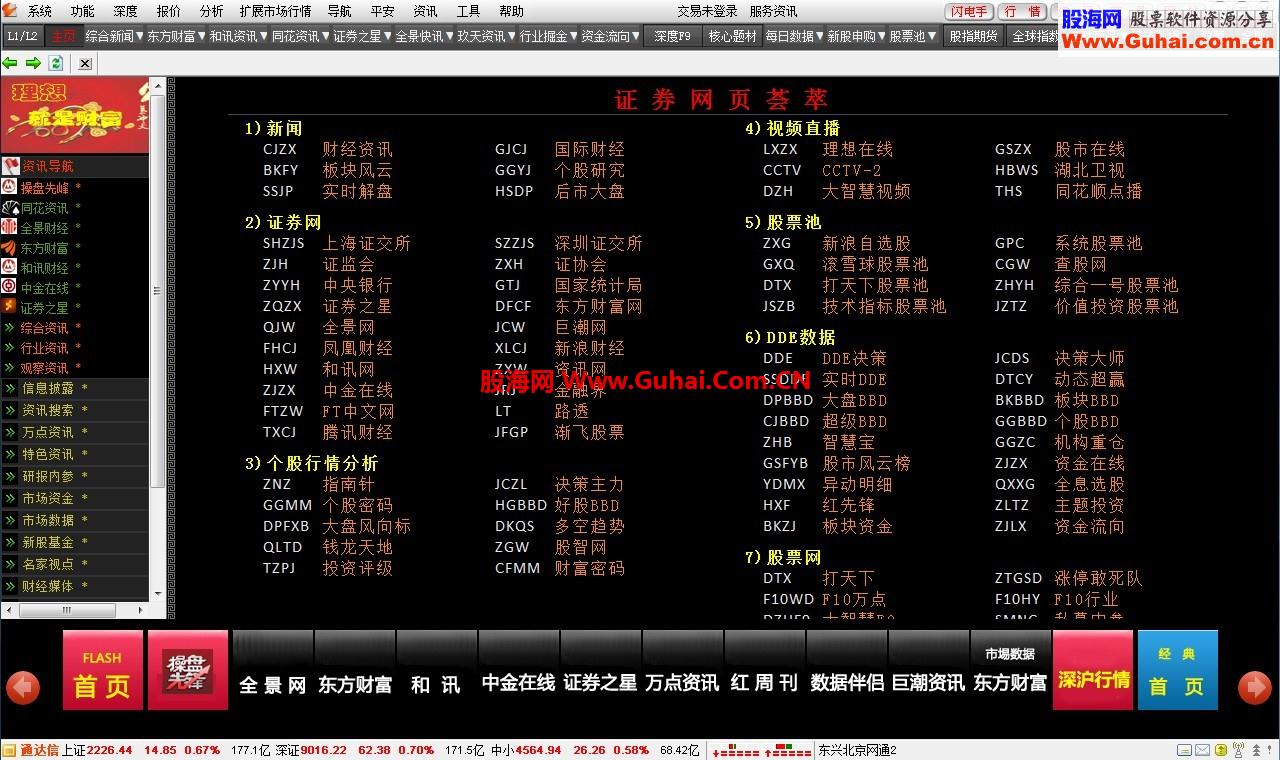1280x760 pixels.
Task: Select the 主页 tab in the toolbar
Action: tap(63, 36)
